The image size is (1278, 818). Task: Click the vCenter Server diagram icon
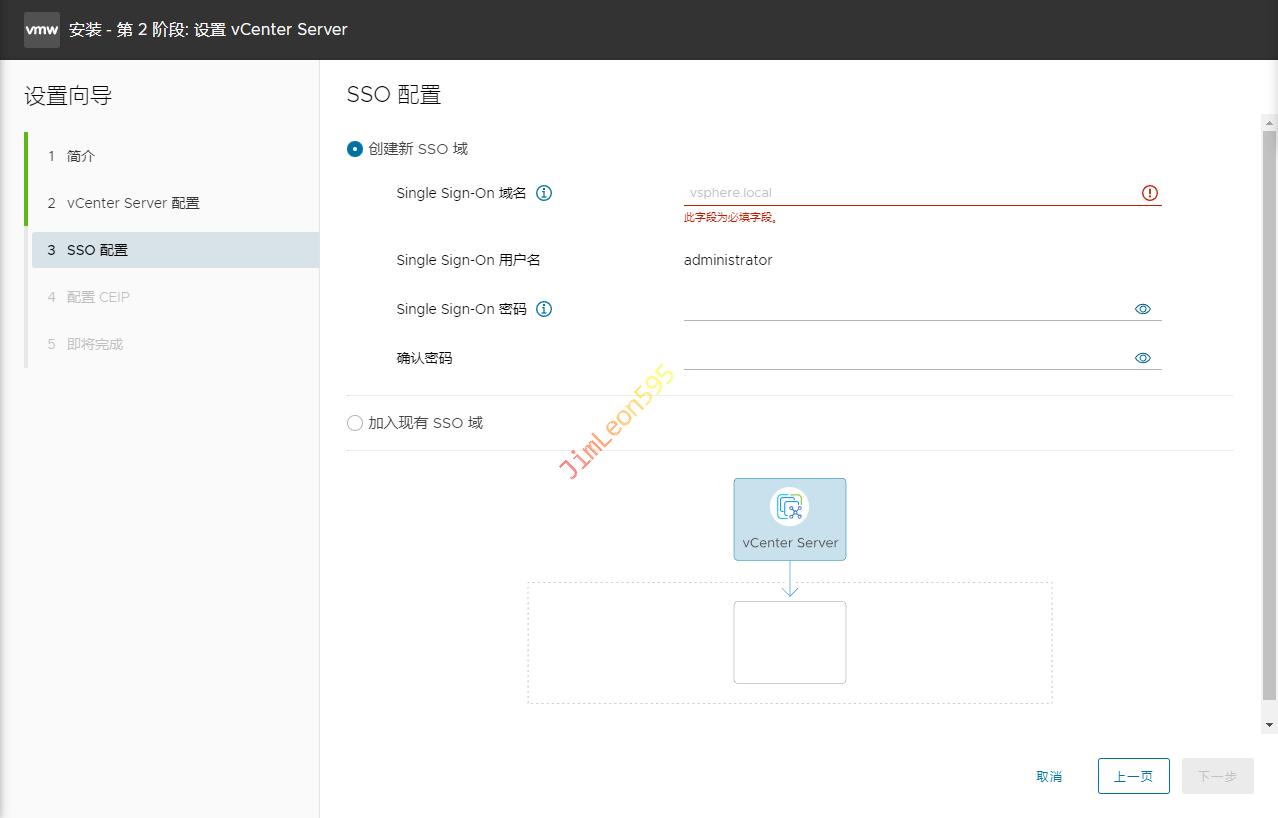[789, 508]
